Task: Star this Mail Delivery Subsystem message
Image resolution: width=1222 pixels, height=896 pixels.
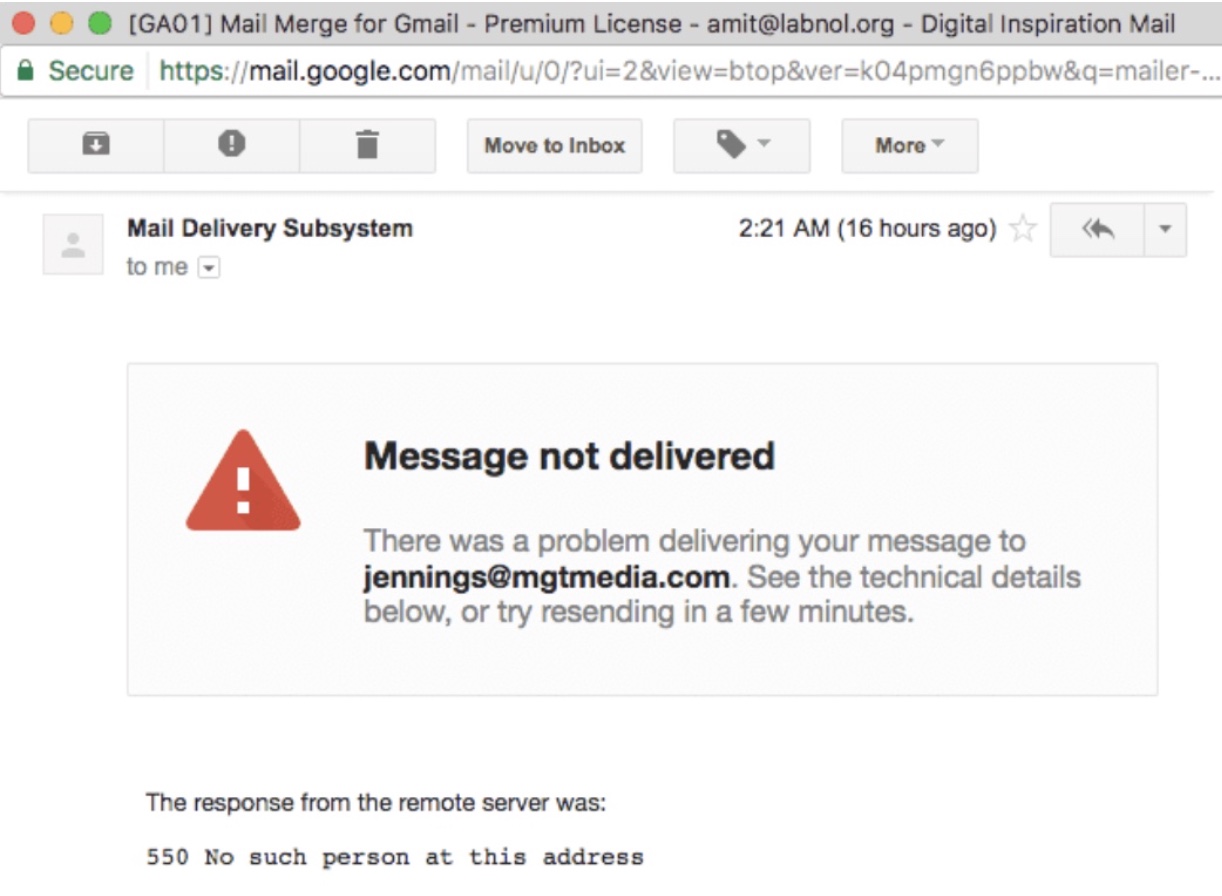Action: [x=1022, y=230]
